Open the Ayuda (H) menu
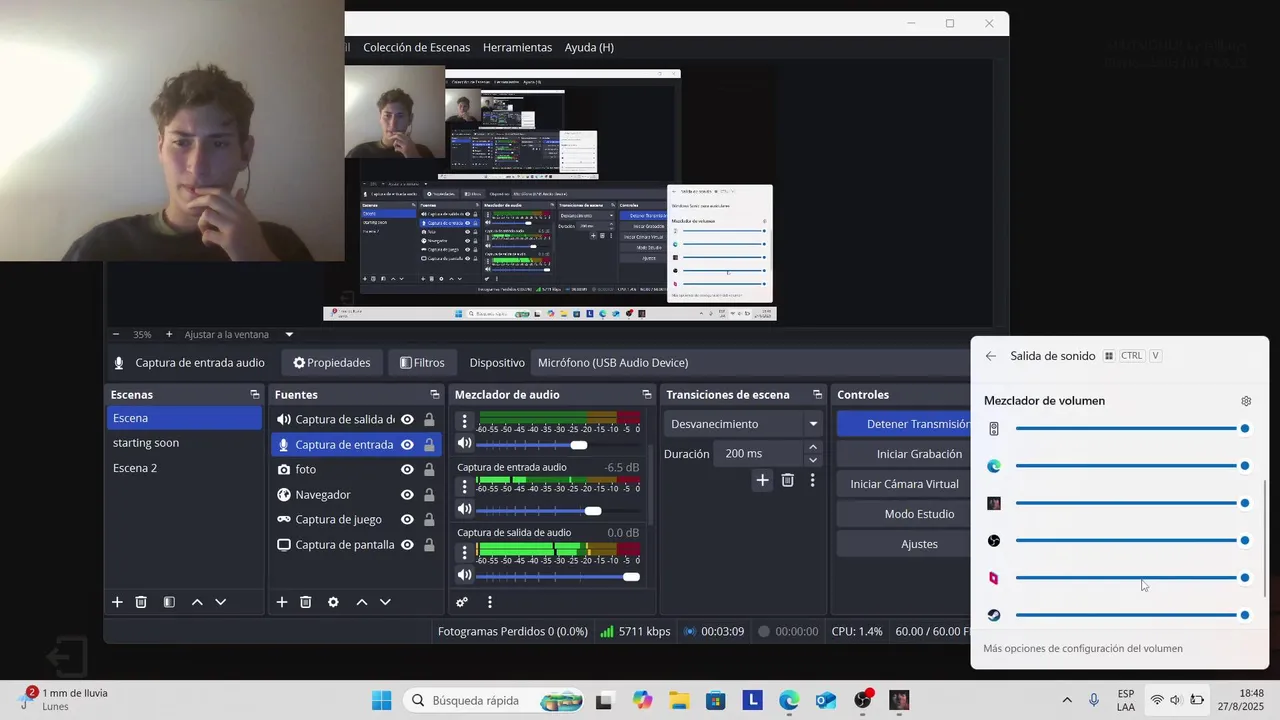 [x=589, y=47]
